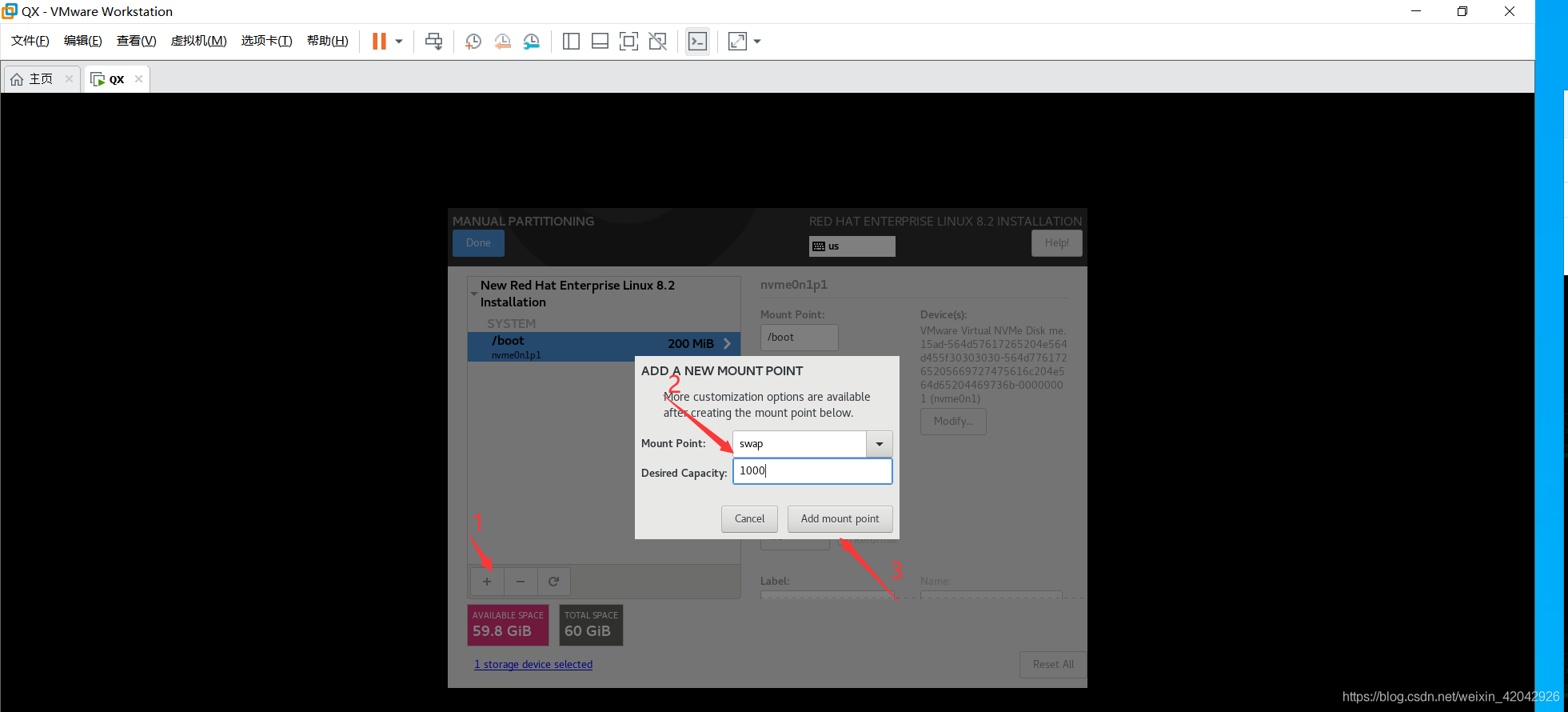Viewport: 1568px width, 712px height.
Task: Open the power options dropdown arrow
Action: 399,41
